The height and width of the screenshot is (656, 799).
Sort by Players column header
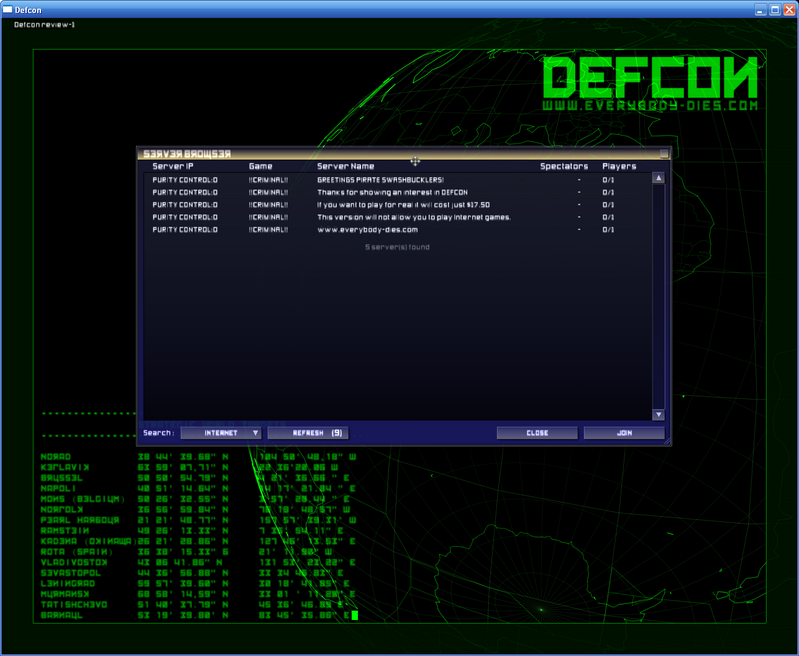click(x=619, y=166)
